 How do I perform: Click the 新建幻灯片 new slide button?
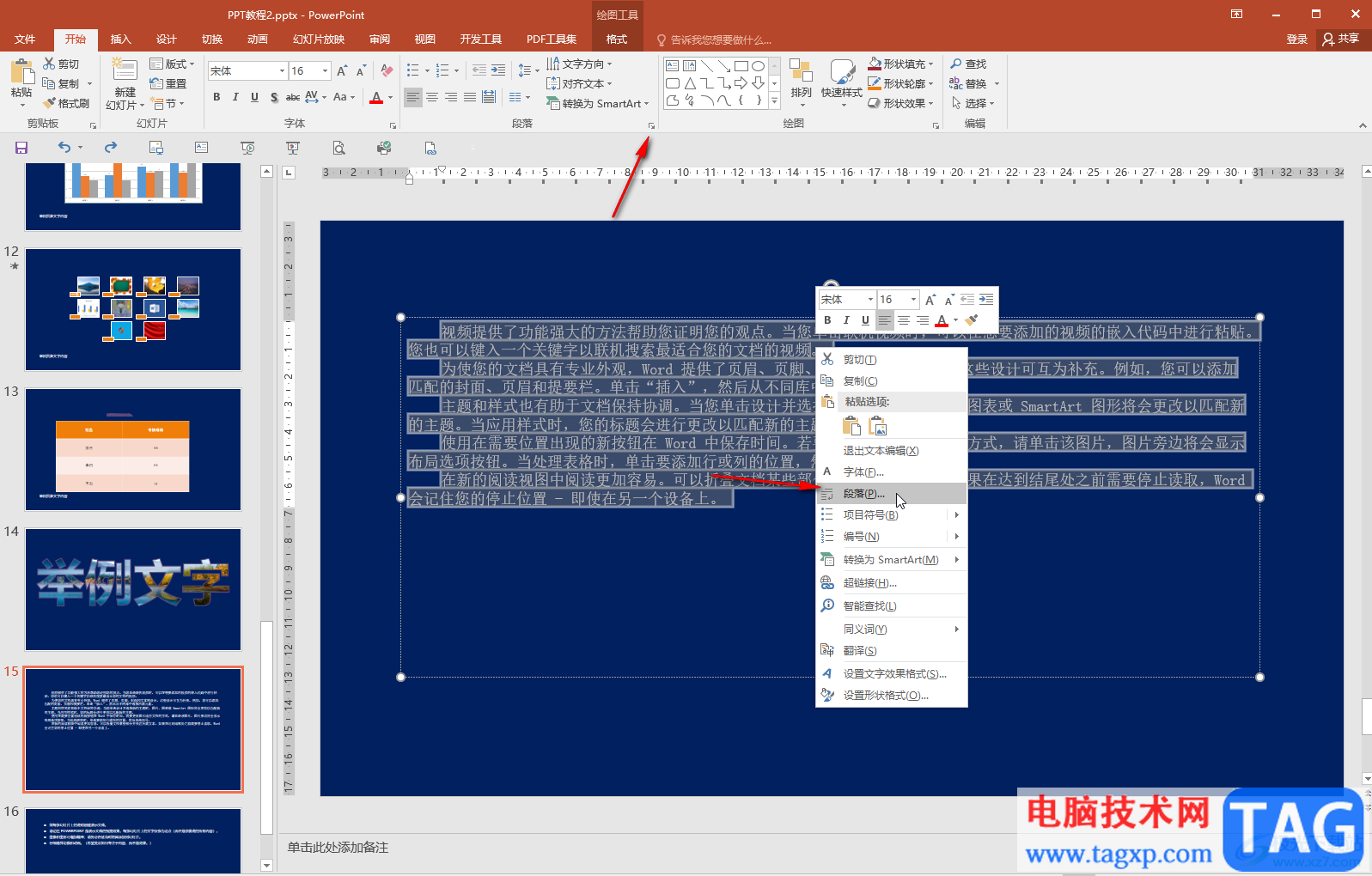(125, 85)
